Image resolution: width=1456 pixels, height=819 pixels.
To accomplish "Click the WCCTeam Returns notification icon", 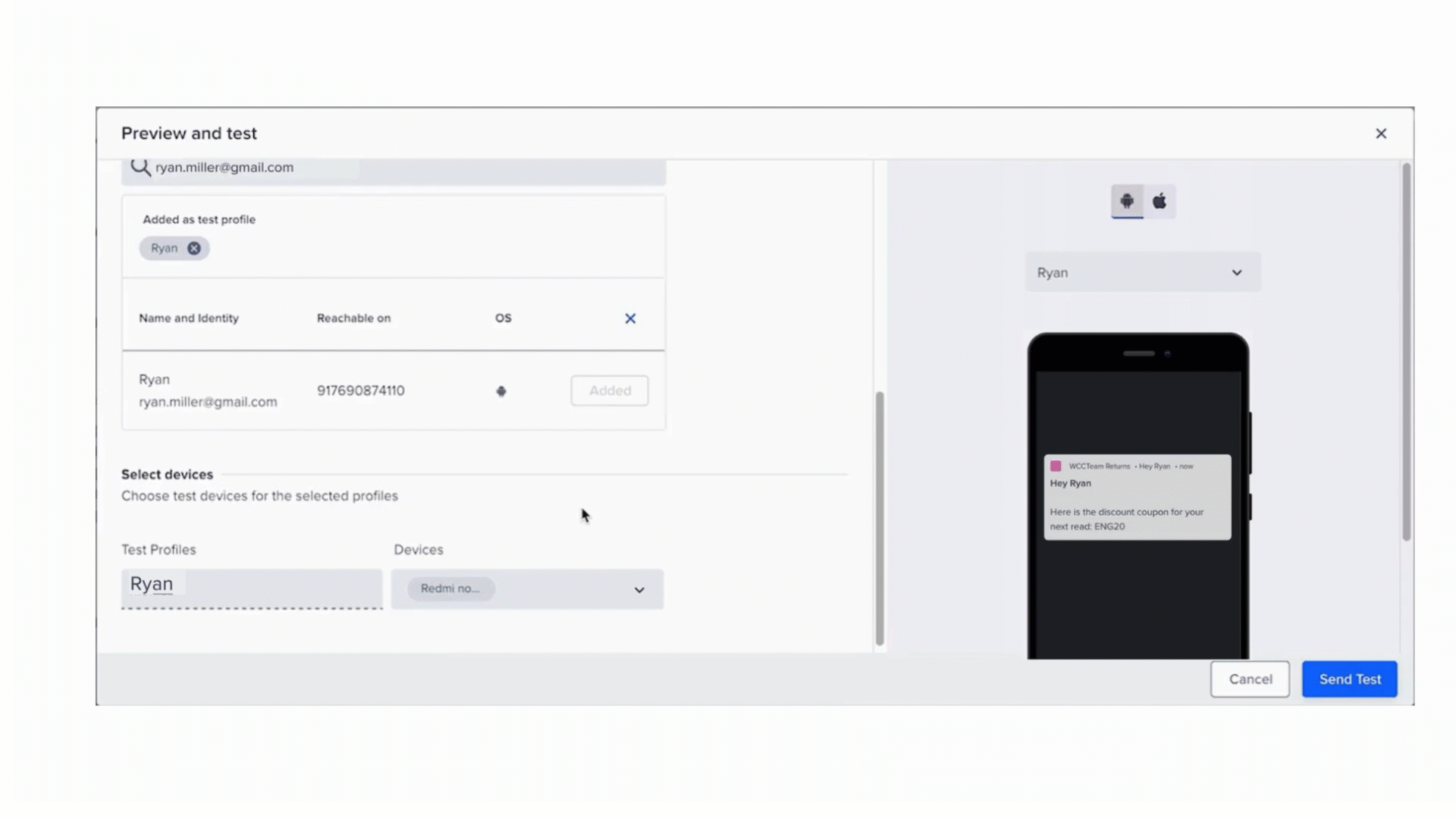I will tap(1056, 466).
